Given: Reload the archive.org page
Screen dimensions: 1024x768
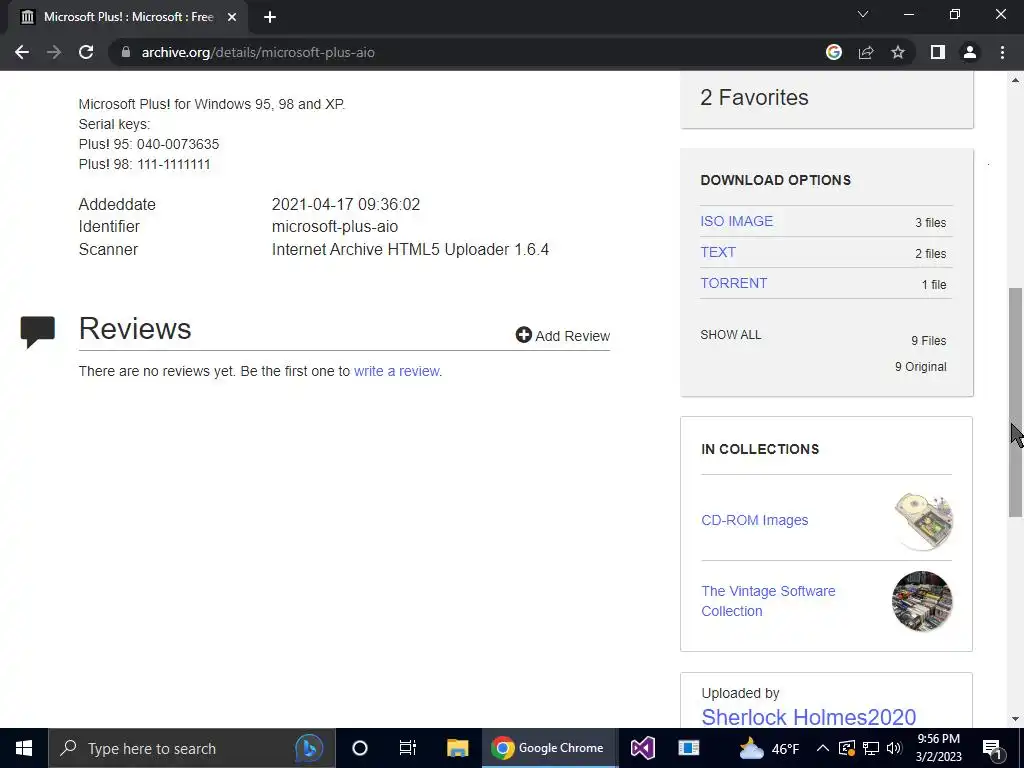Looking at the screenshot, I should click(x=86, y=52).
